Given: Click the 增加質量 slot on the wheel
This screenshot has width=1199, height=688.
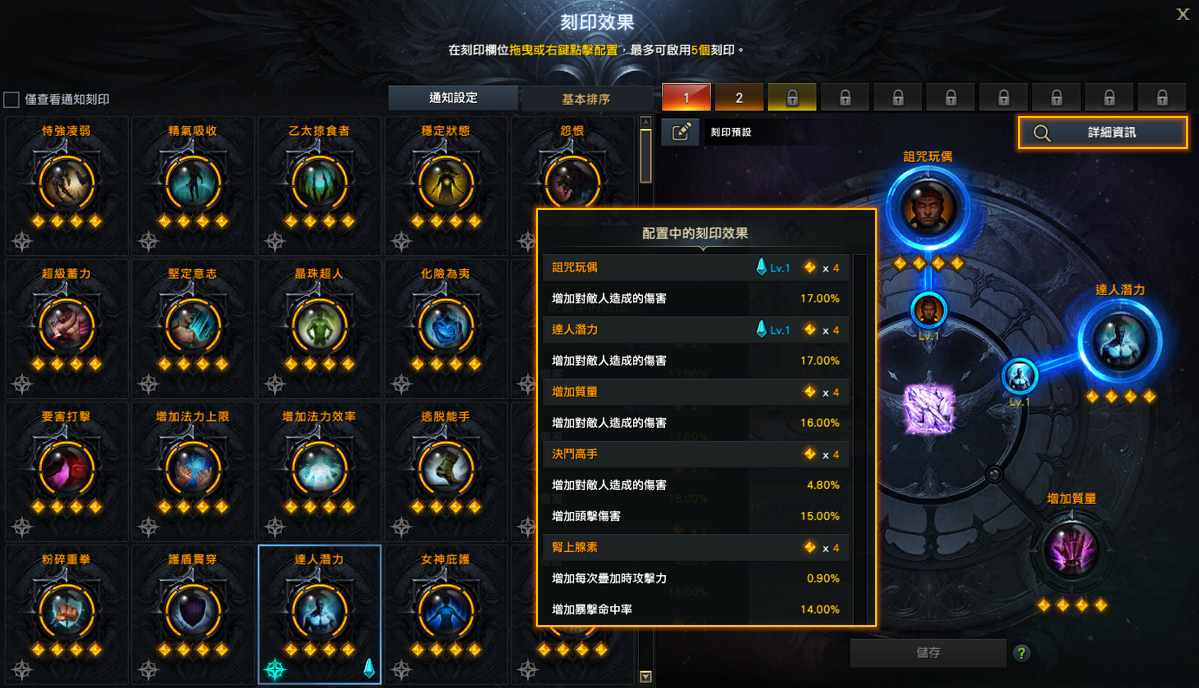Looking at the screenshot, I should [x=1071, y=550].
